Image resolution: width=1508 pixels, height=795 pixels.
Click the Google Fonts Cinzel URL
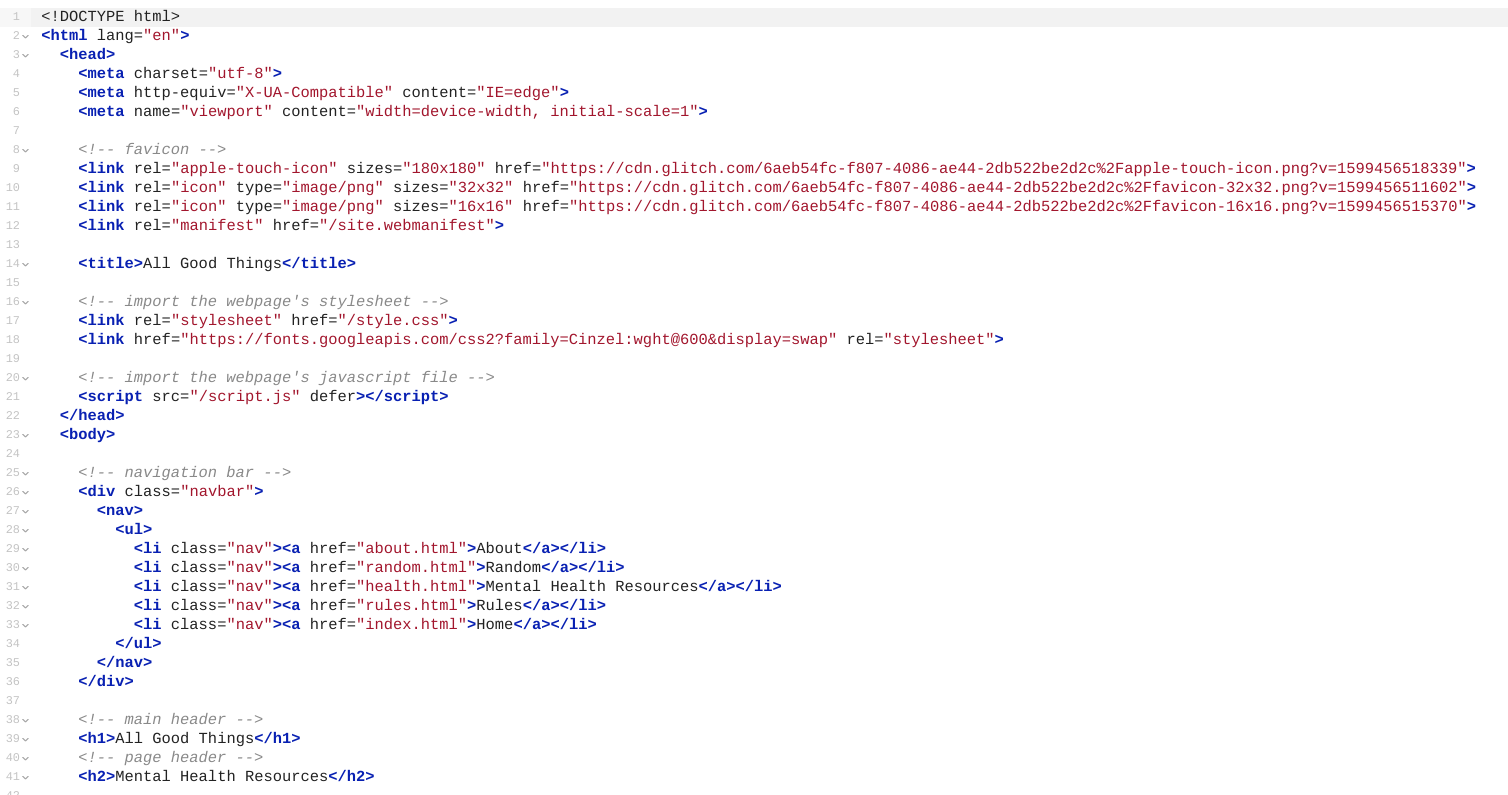click(509, 340)
